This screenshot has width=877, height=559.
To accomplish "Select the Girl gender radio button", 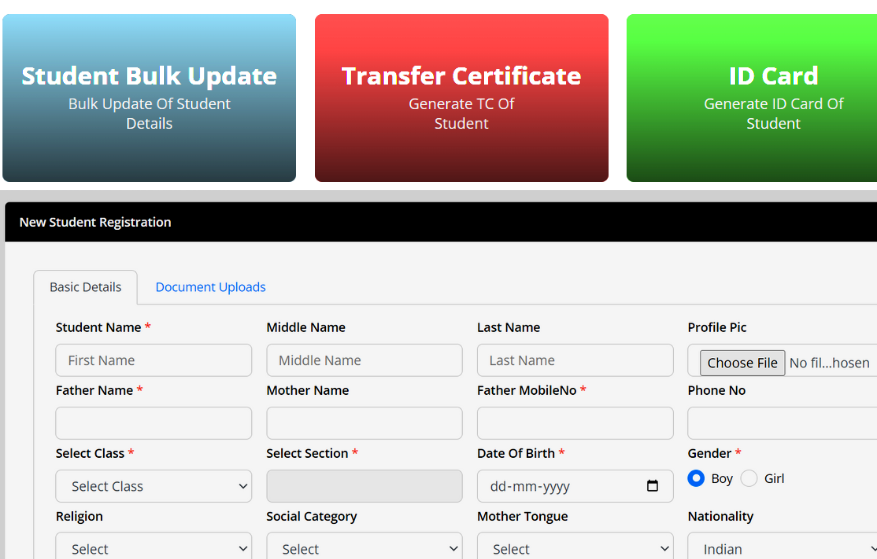I will [749, 478].
